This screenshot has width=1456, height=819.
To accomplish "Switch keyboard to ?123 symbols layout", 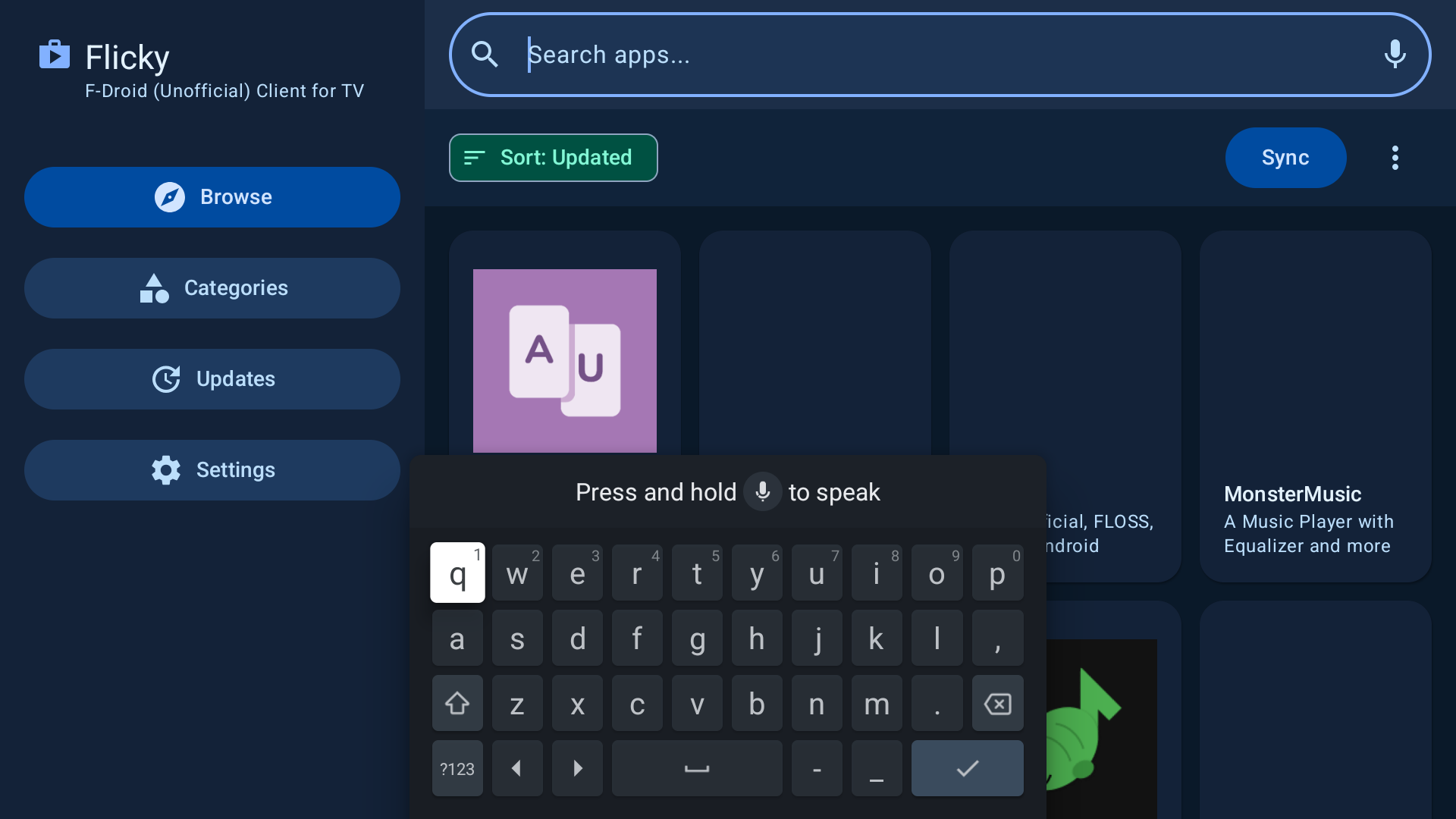I will (x=457, y=768).
